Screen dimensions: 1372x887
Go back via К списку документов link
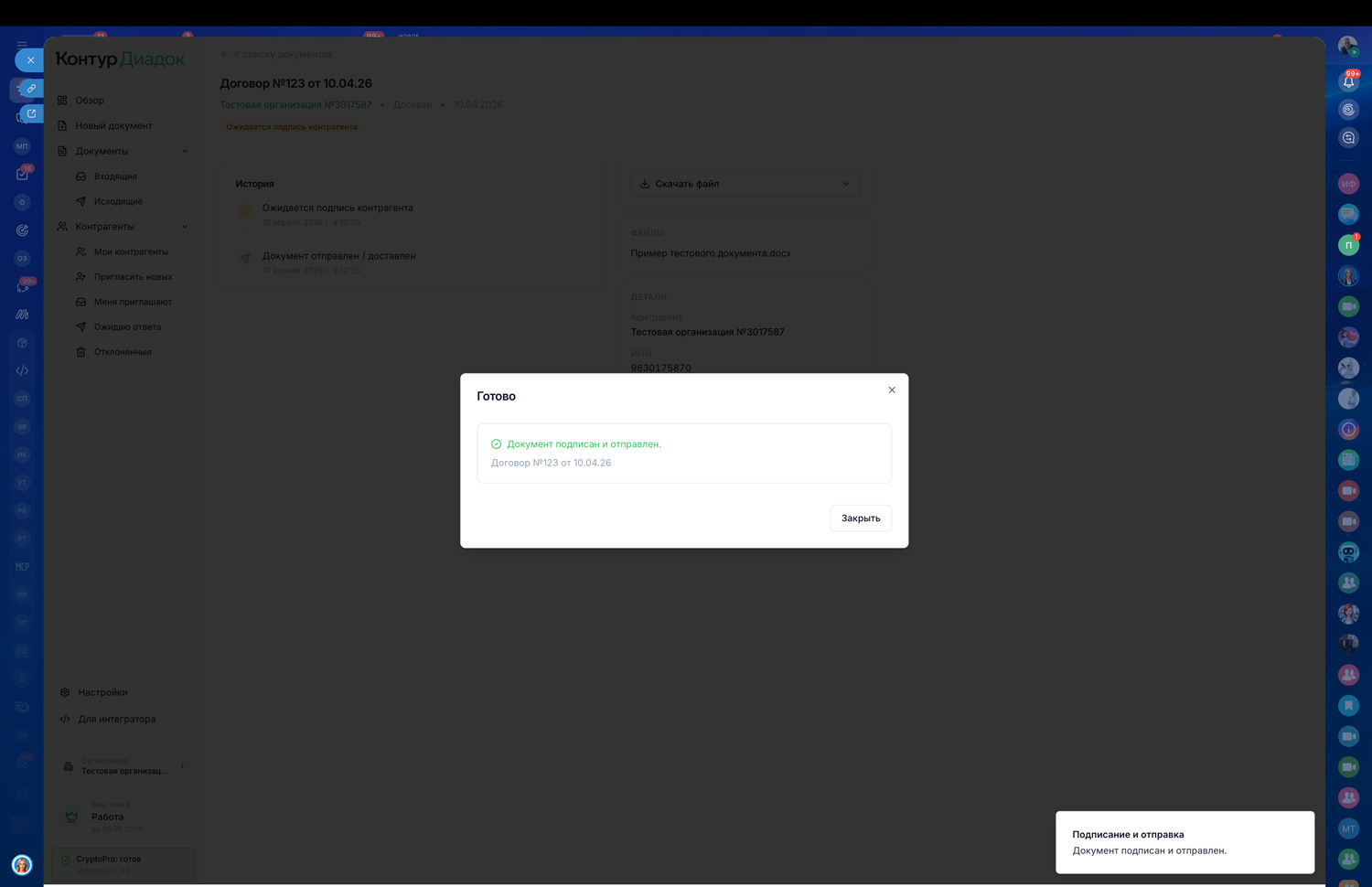pos(276,55)
